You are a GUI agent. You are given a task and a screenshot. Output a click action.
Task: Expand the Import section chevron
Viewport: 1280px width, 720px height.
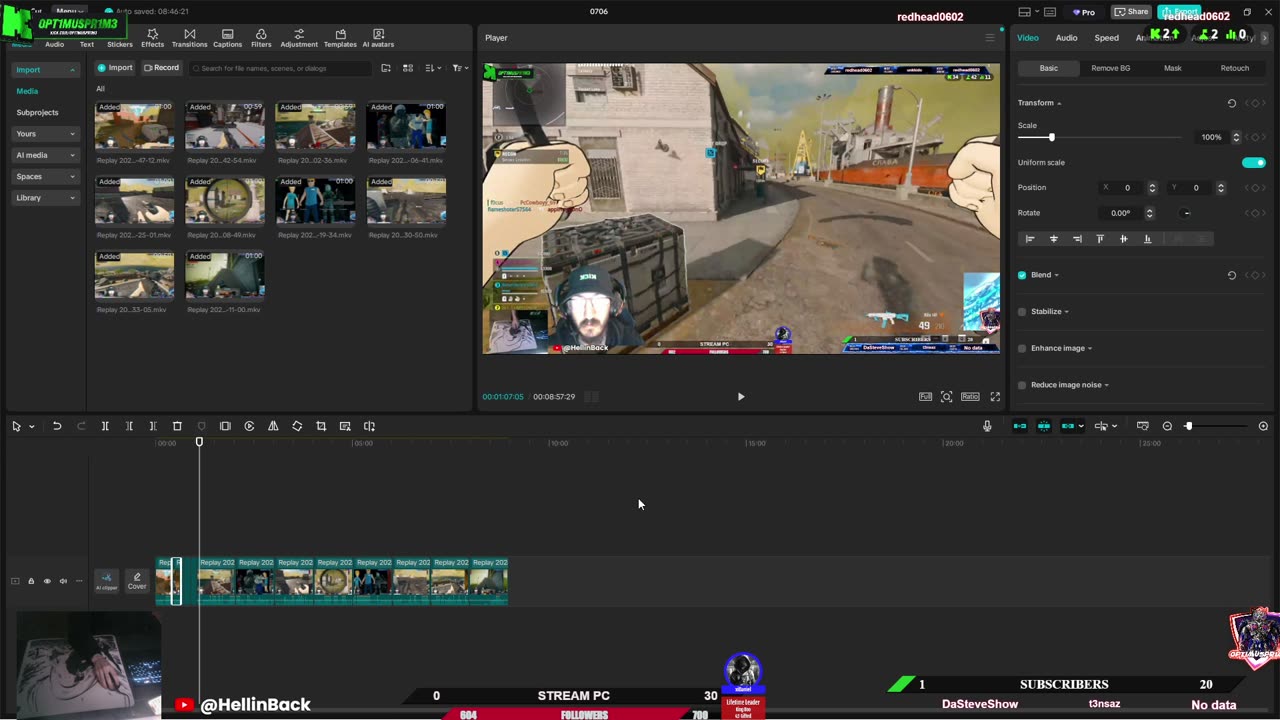pyautogui.click(x=72, y=70)
